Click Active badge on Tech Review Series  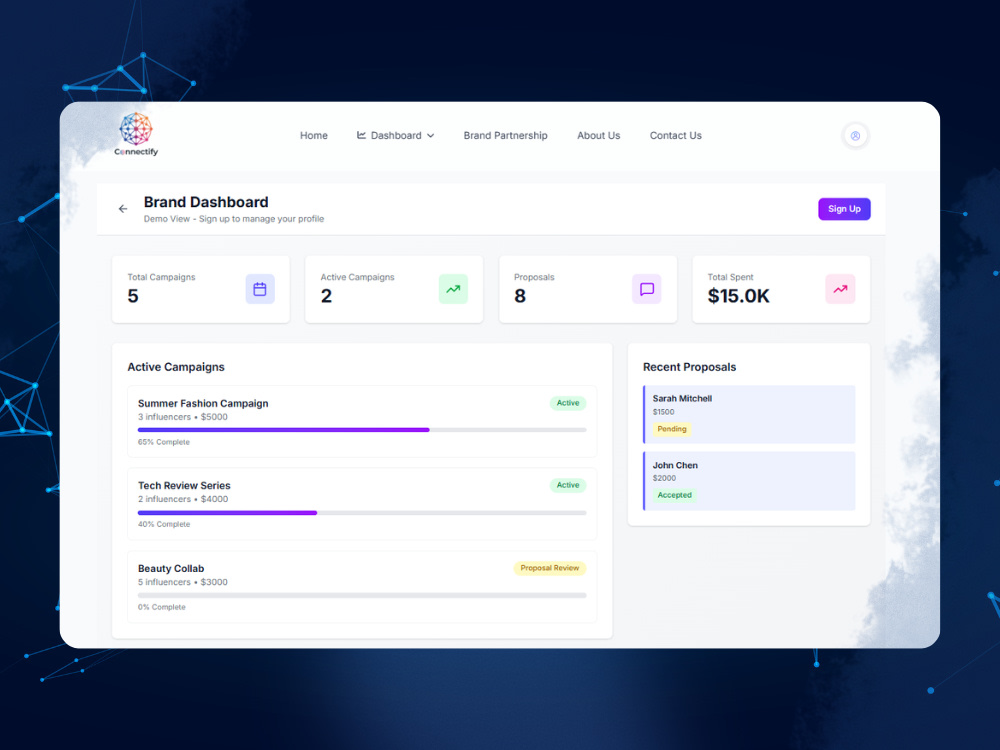click(568, 485)
